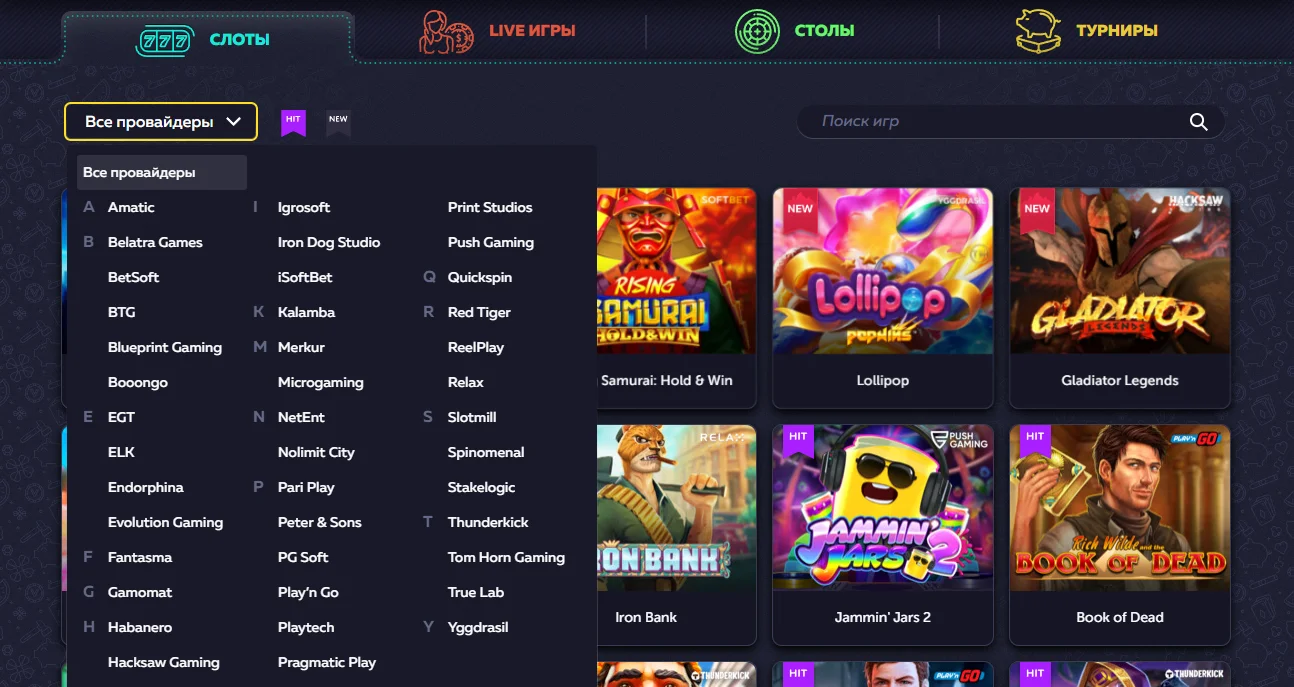Select Peter & Sons provider
1294x687 pixels.
(x=320, y=522)
